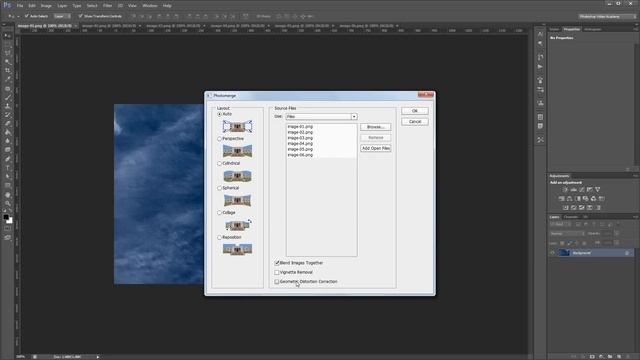Click the Add Open Files button
This screenshot has height=360, width=640.
376,148
